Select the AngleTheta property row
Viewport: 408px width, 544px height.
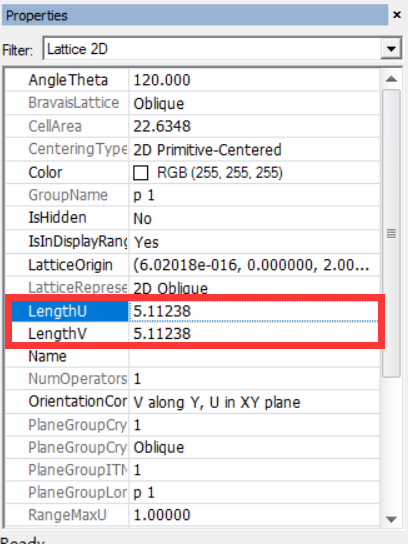pyautogui.click(x=193, y=80)
